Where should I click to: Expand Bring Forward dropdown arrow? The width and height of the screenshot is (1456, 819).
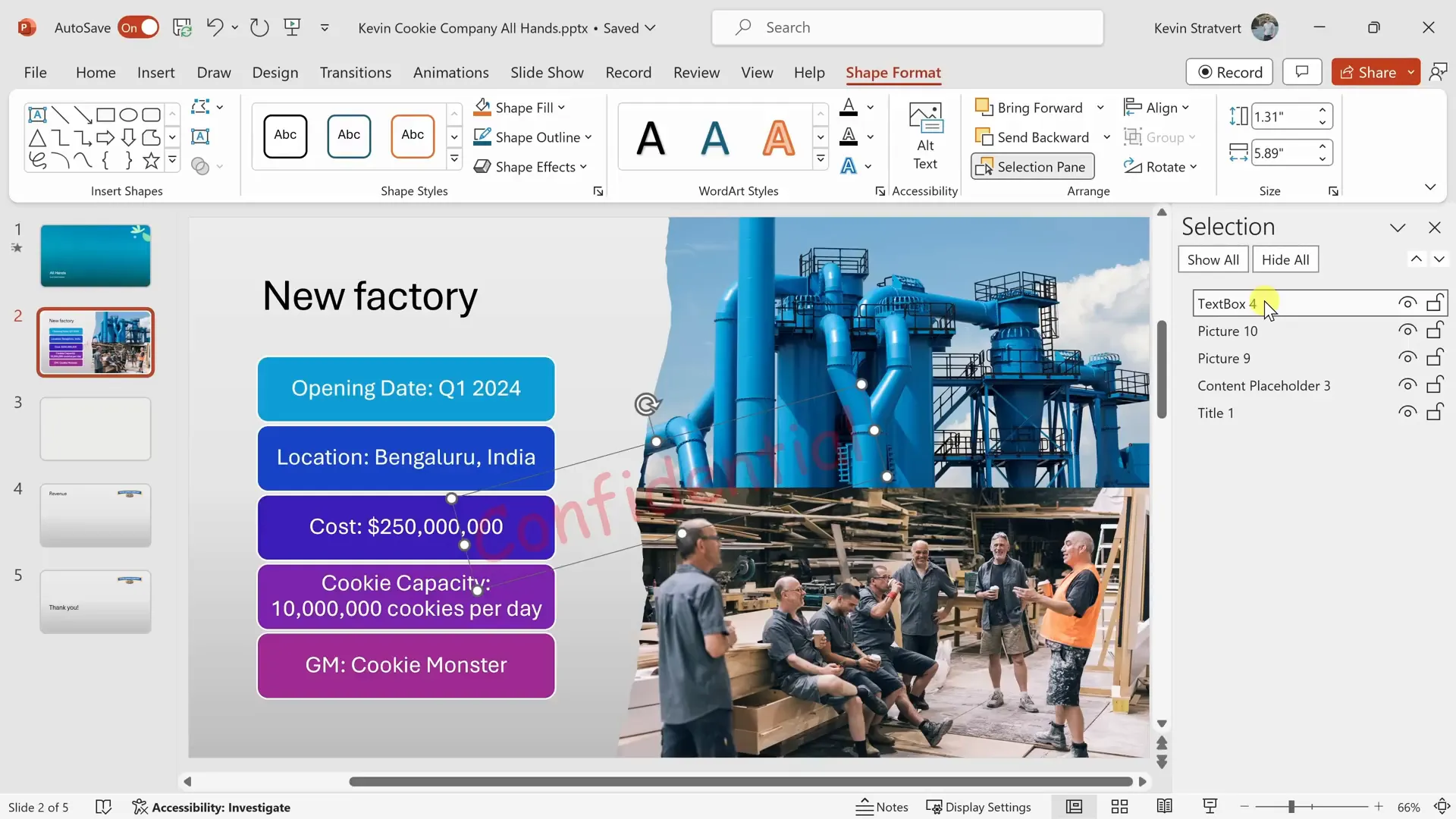[x=1100, y=108]
